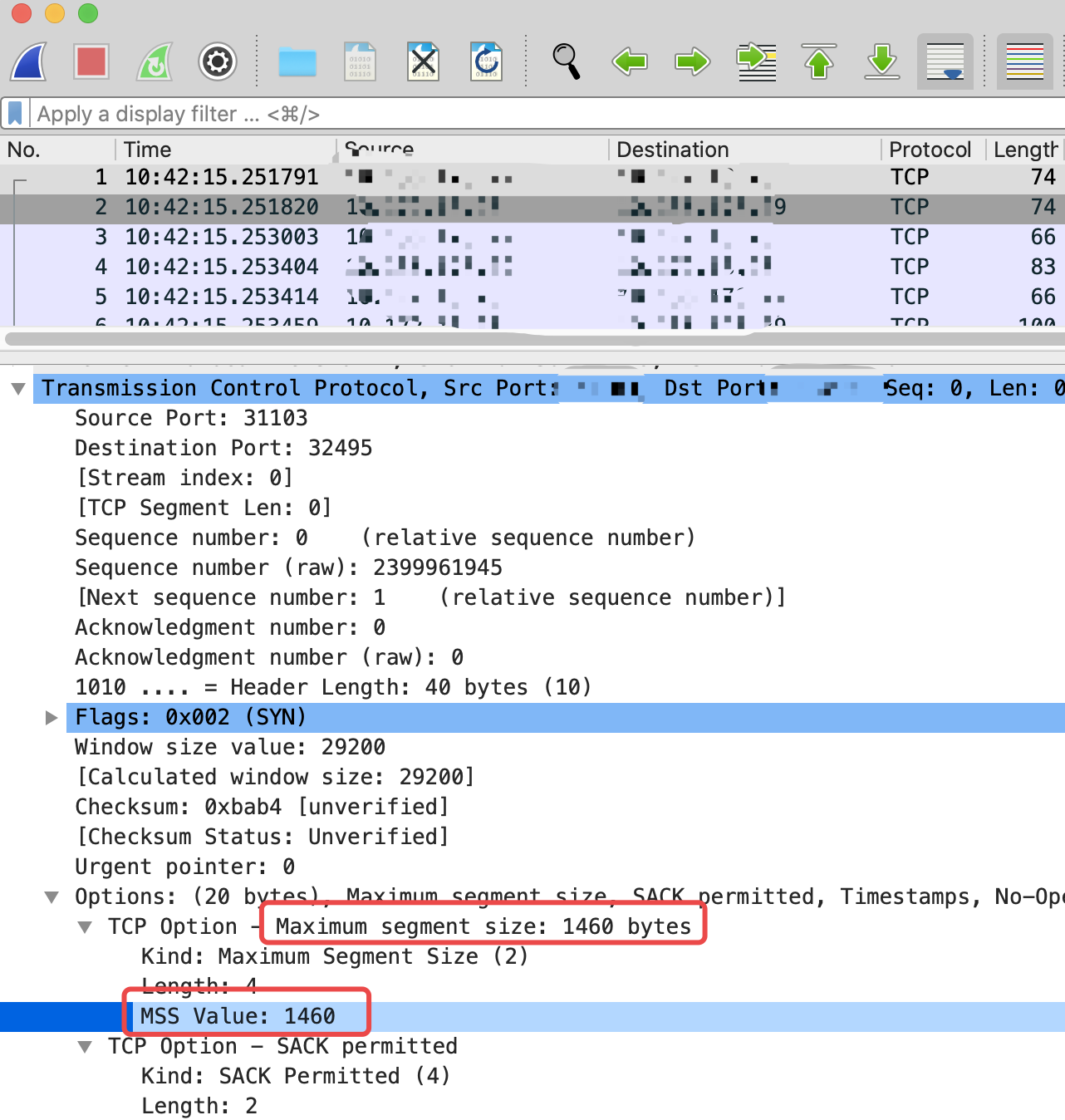Find a packet using the magnifier icon
The image size is (1065, 1120).
[x=566, y=61]
